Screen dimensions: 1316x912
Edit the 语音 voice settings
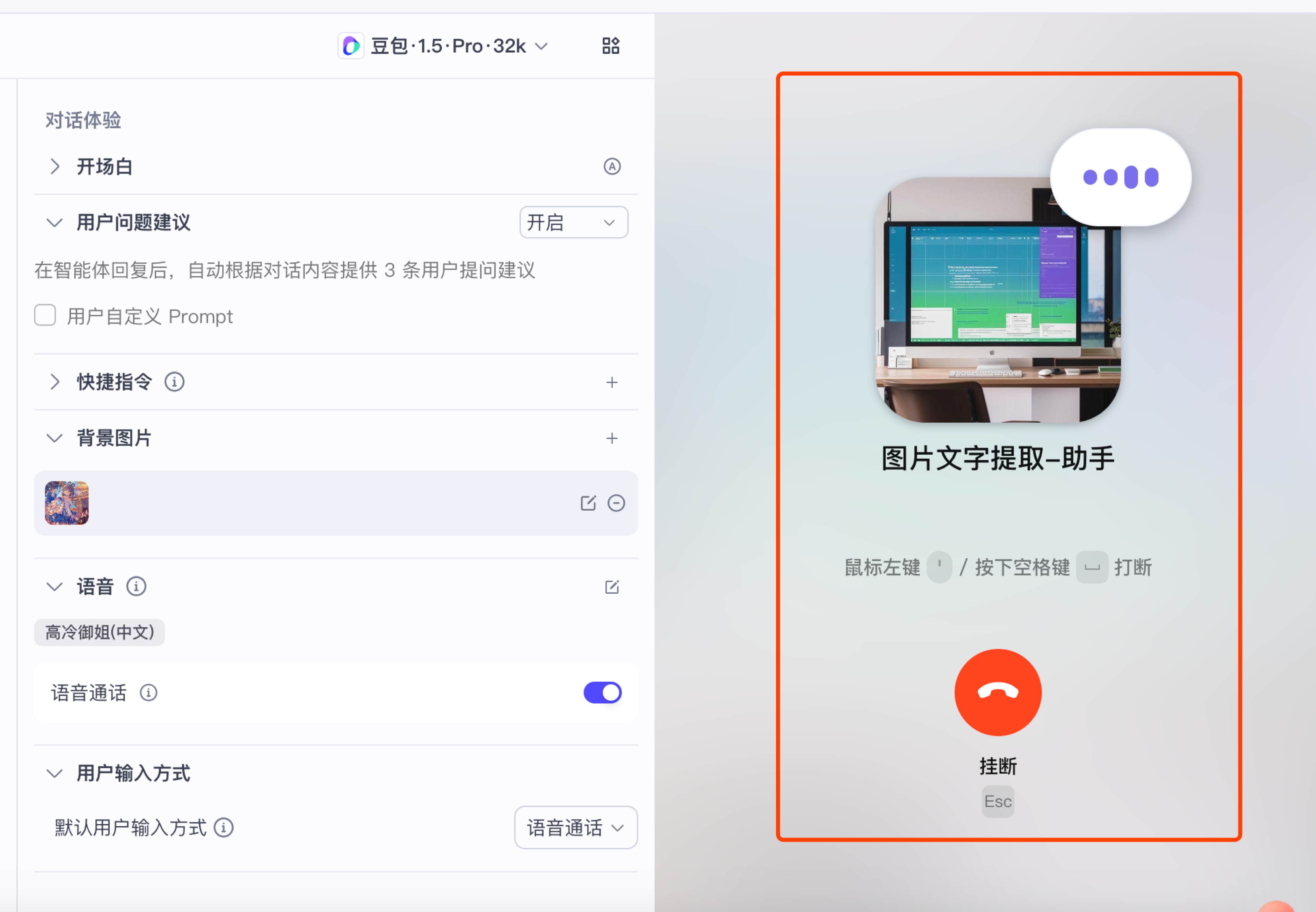(612, 587)
